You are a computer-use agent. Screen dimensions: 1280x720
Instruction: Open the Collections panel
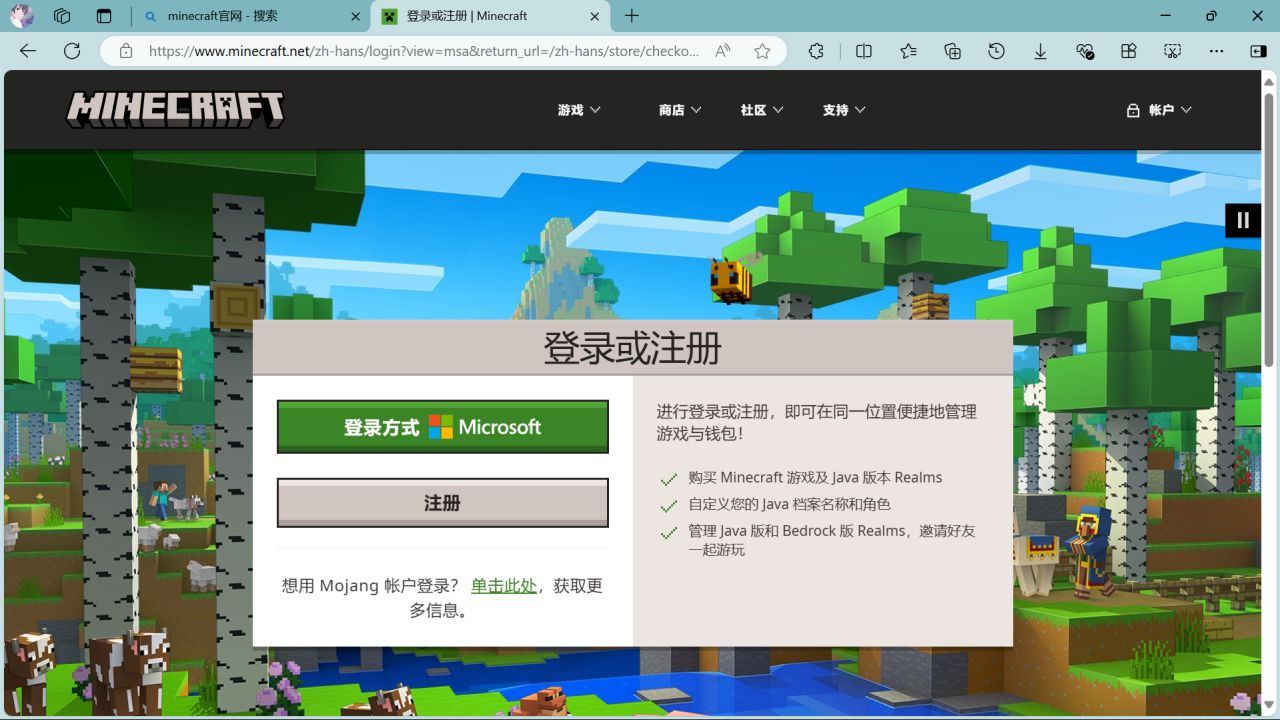(952, 51)
